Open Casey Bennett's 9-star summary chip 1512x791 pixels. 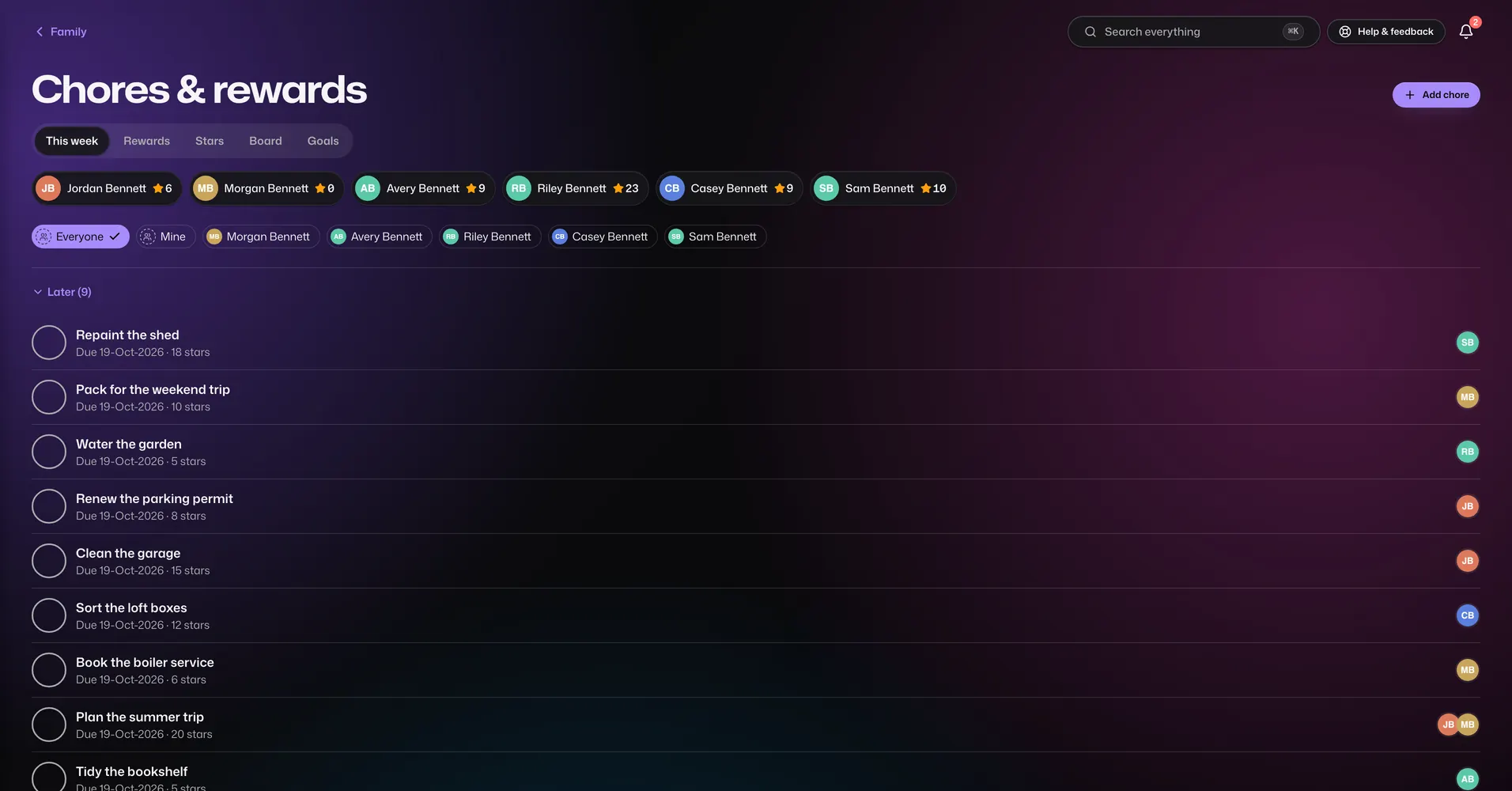click(729, 188)
